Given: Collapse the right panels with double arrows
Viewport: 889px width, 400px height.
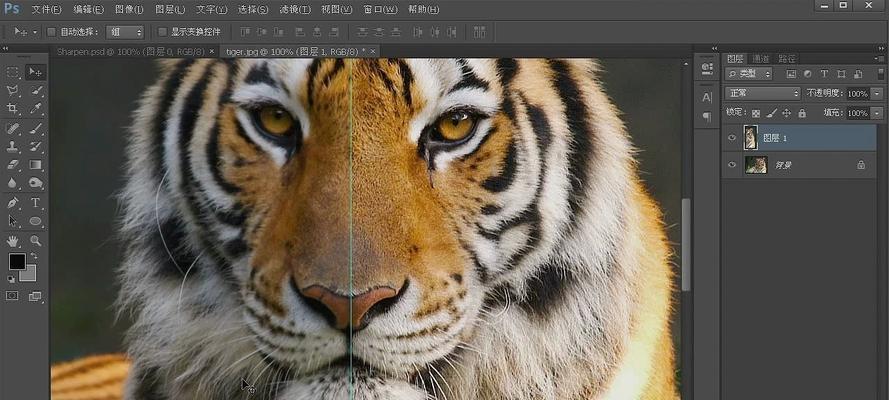Looking at the screenshot, I should (x=880, y=49).
